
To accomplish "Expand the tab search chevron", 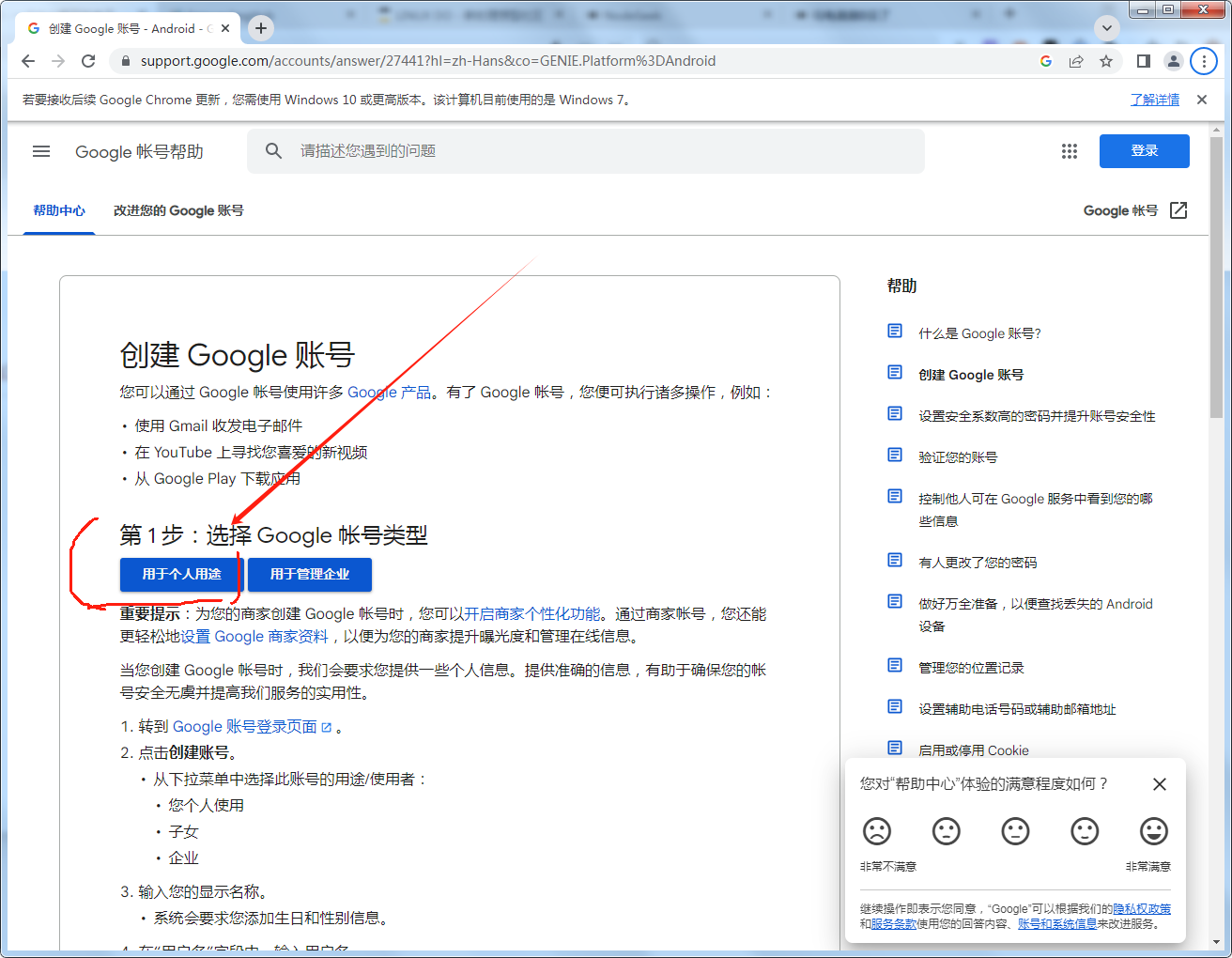I will pyautogui.click(x=1107, y=28).
